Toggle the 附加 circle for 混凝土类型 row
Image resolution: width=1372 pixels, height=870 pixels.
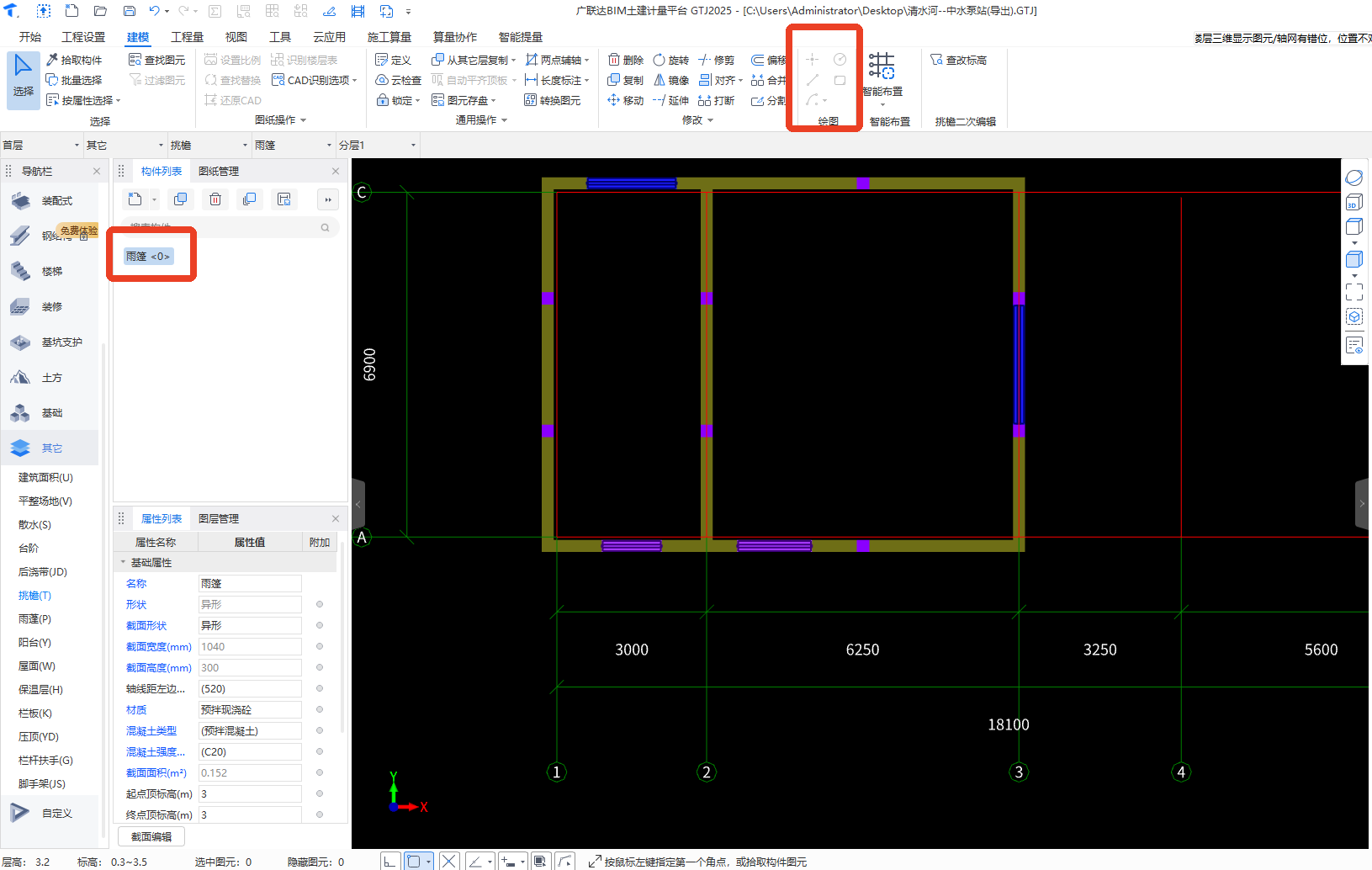click(x=320, y=730)
